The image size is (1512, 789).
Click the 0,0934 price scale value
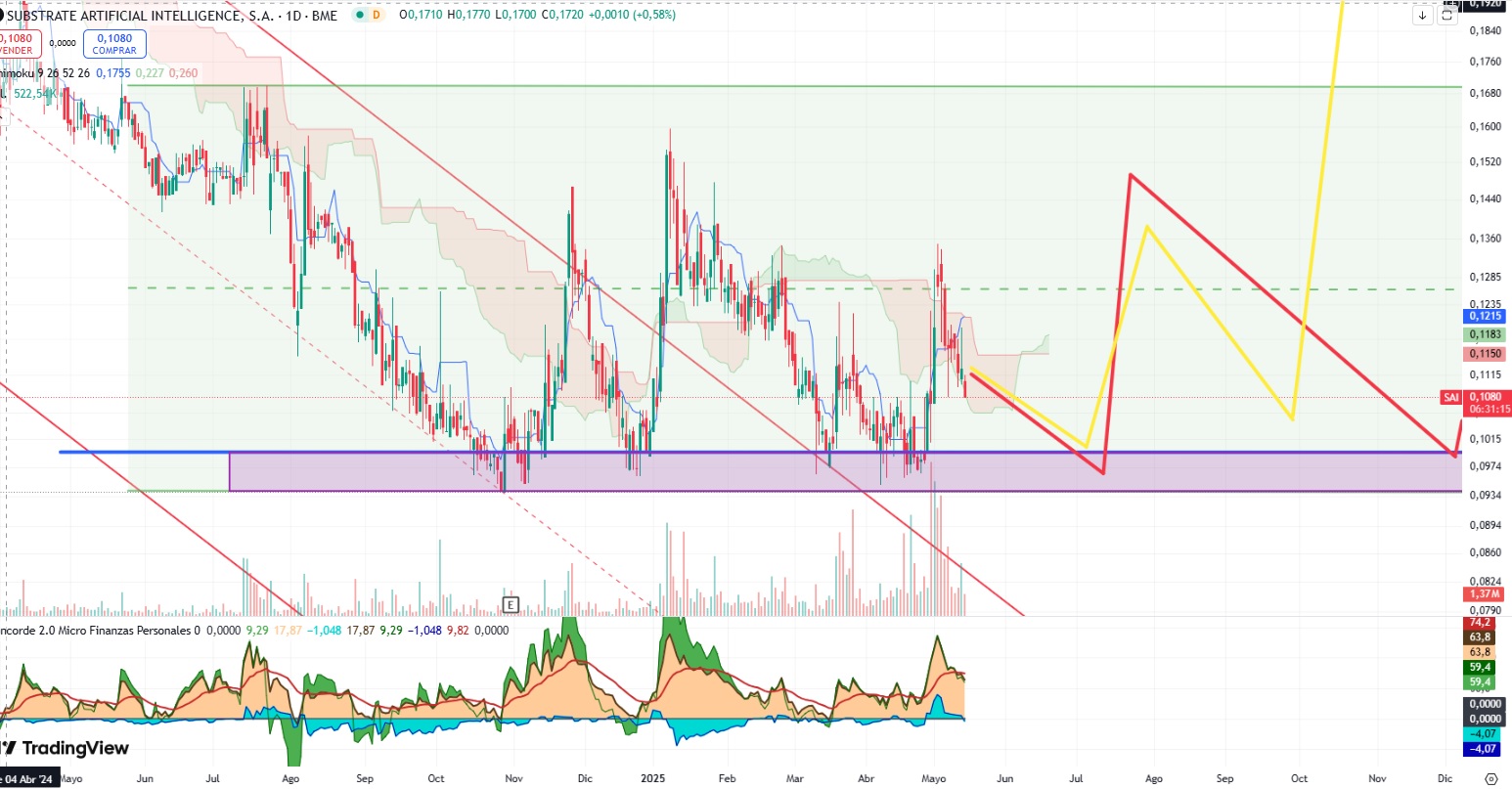1486,496
